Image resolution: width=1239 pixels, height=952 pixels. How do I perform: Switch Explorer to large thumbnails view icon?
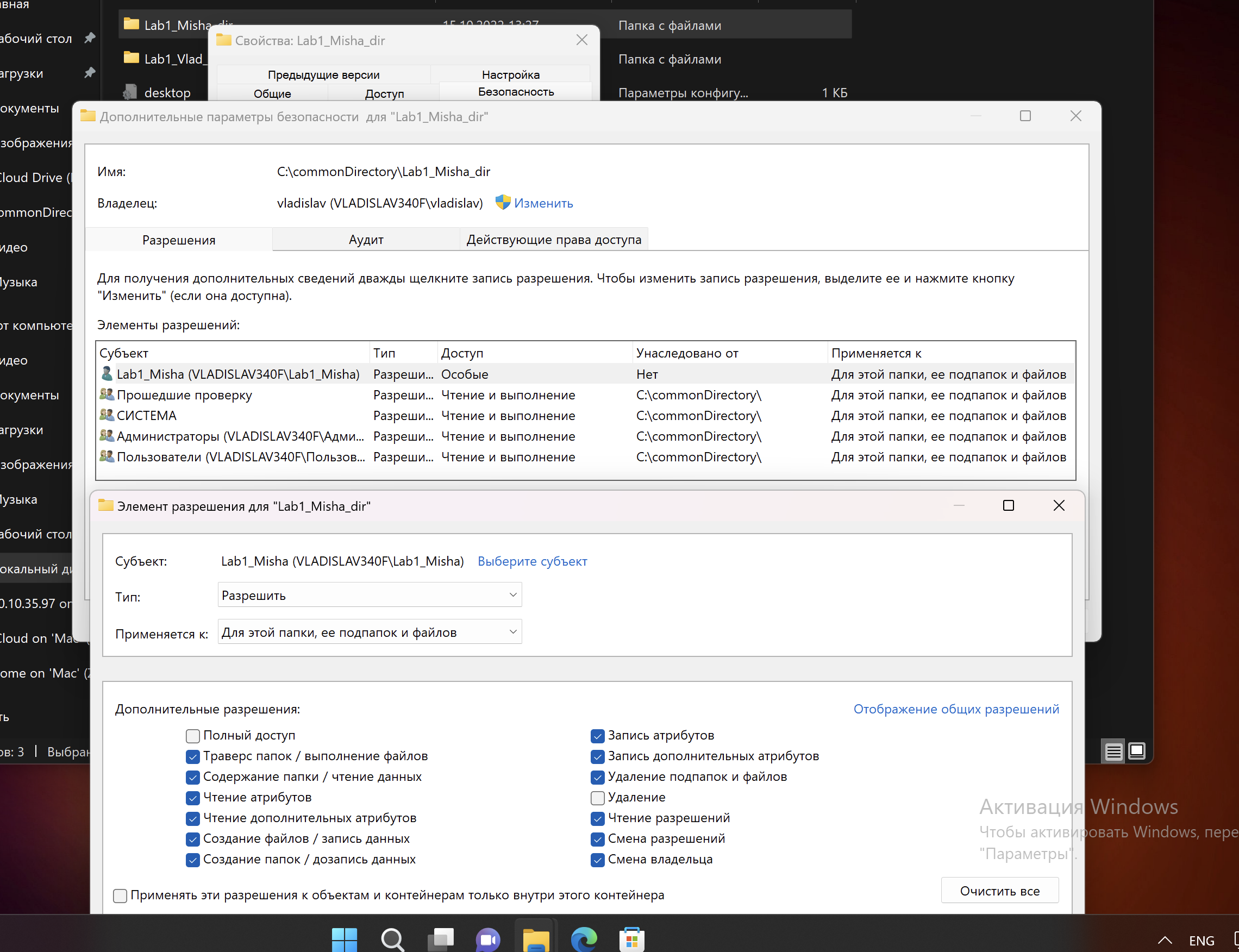1136,751
